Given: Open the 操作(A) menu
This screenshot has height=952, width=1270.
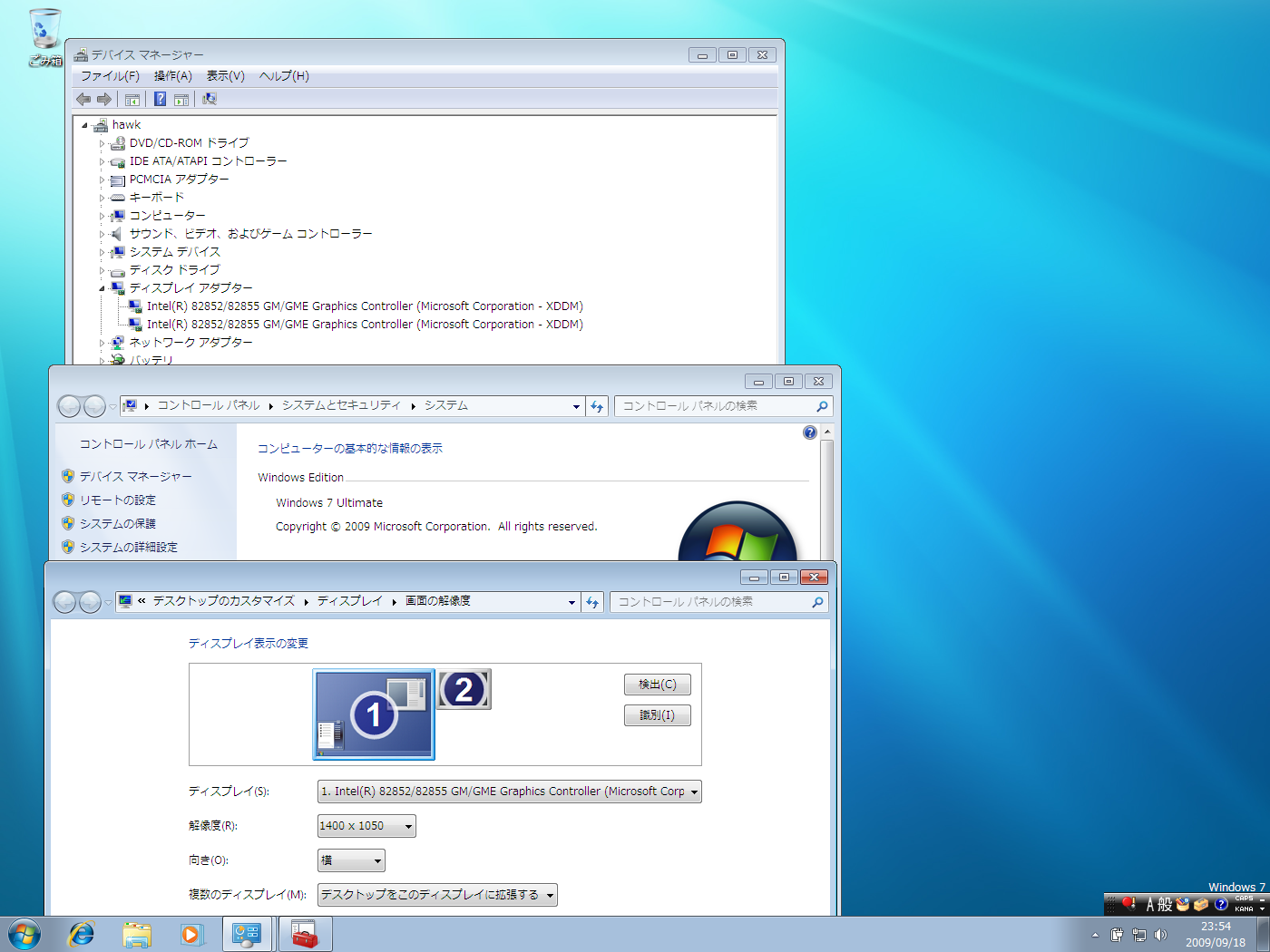Looking at the screenshot, I should tap(172, 76).
